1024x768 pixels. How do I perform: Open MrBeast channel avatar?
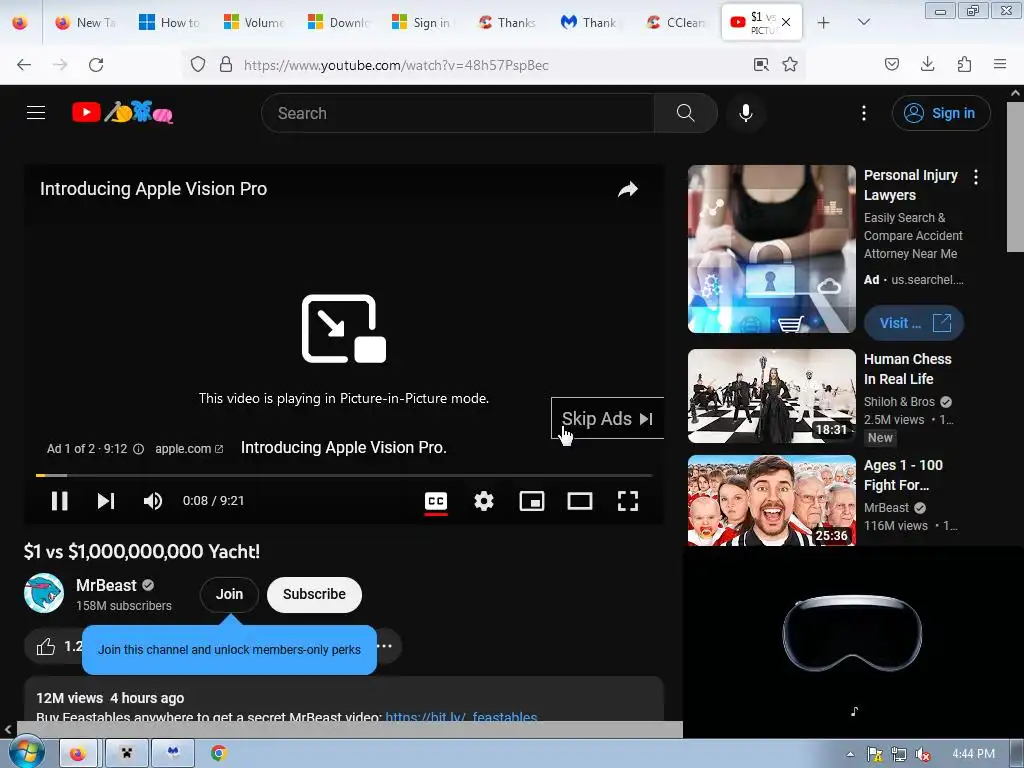click(44, 593)
